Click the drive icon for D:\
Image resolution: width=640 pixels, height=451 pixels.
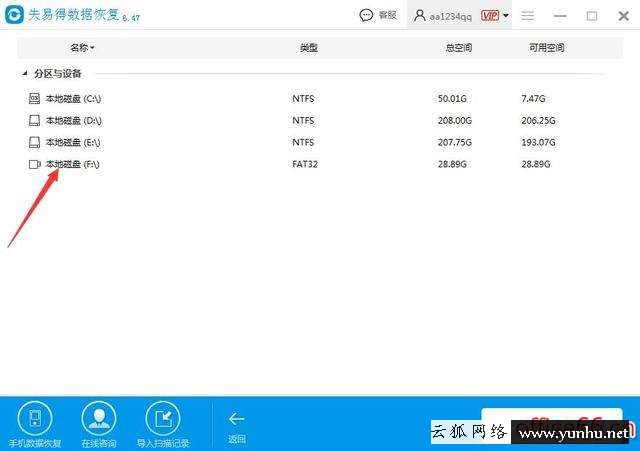34,120
